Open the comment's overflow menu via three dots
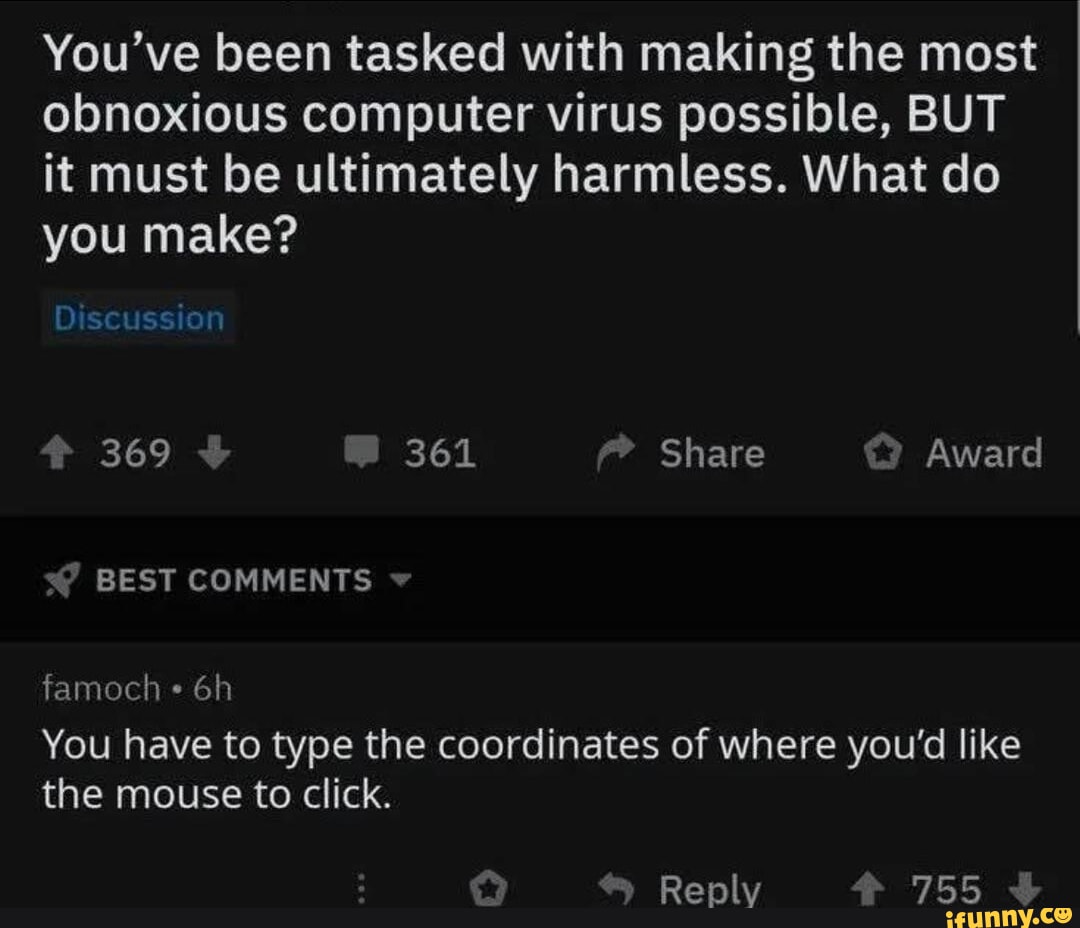 tap(361, 888)
